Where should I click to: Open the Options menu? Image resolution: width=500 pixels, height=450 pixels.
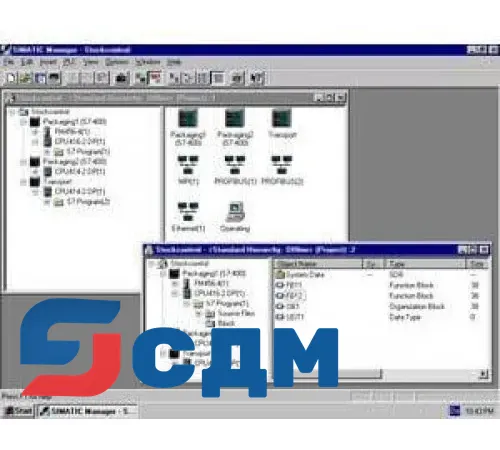(x=117, y=62)
